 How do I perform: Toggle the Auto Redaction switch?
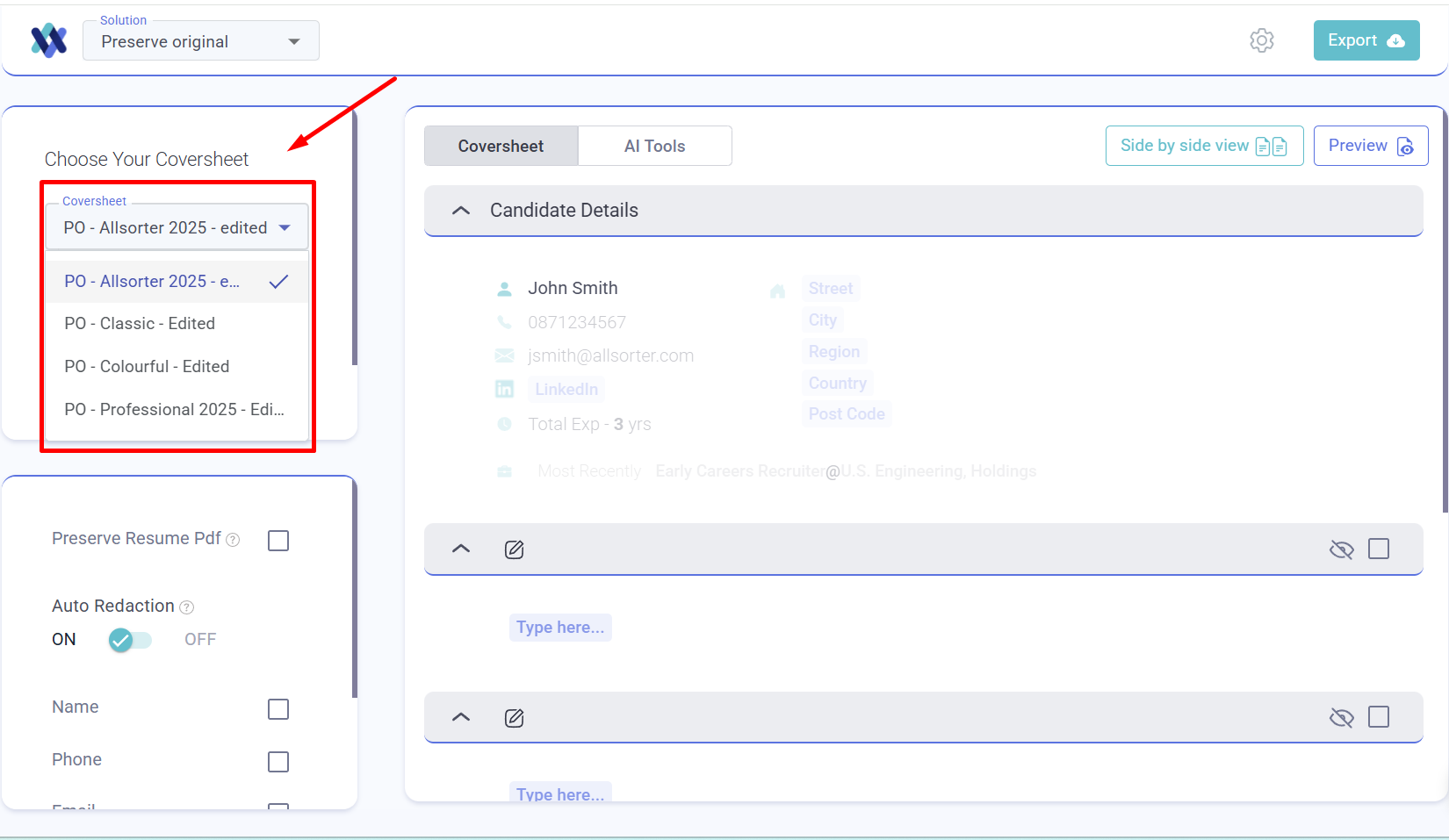(130, 640)
